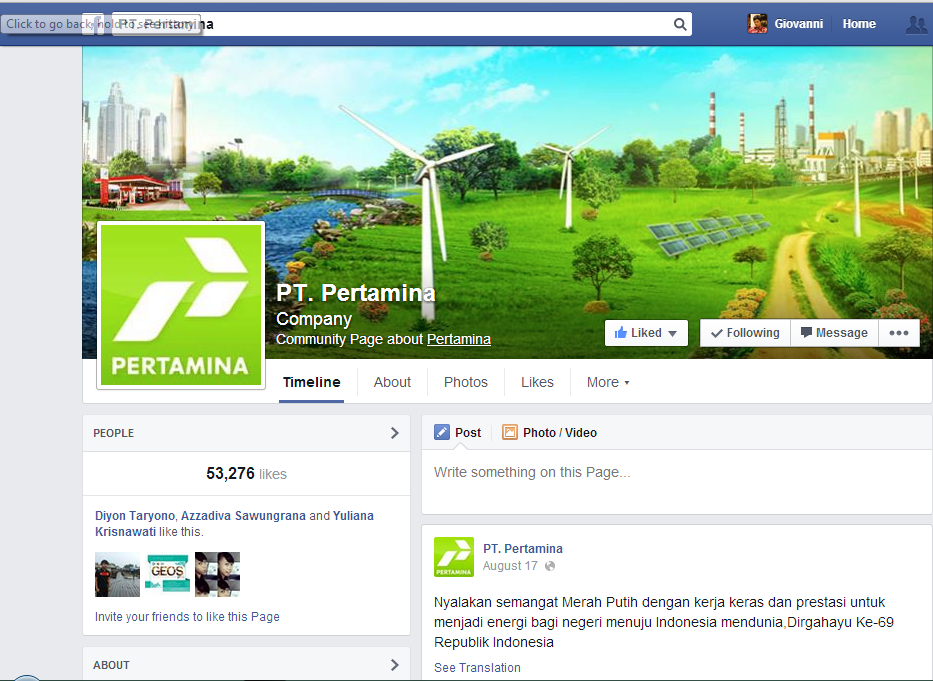This screenshot has height=681, width=933.
Task: Open Giovanni's profile name link
Action: pos(799,24)
